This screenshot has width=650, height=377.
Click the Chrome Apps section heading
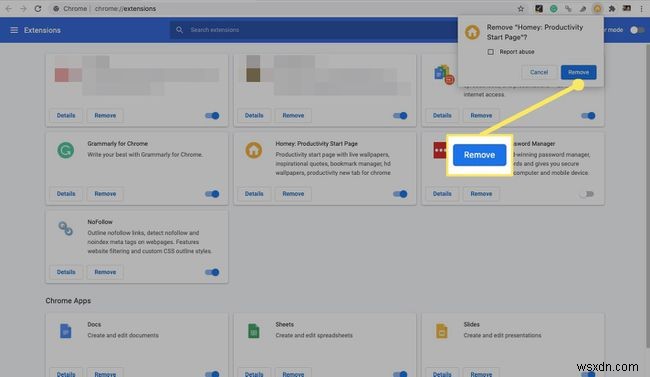(68, 301)
